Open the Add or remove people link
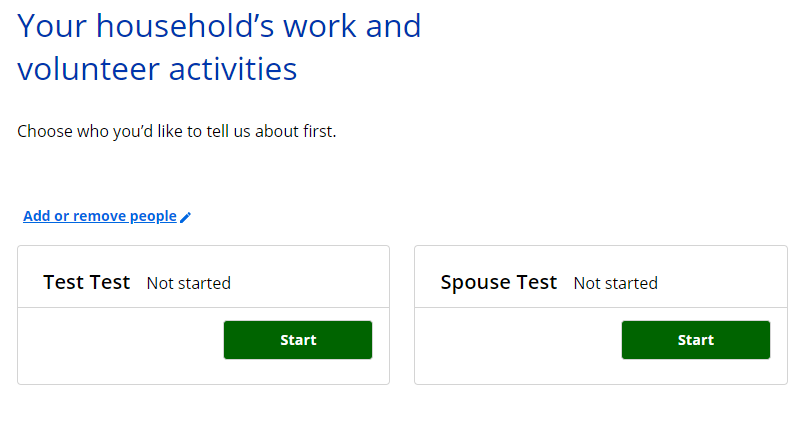809x422 pixels. click(x=100, y=216)
